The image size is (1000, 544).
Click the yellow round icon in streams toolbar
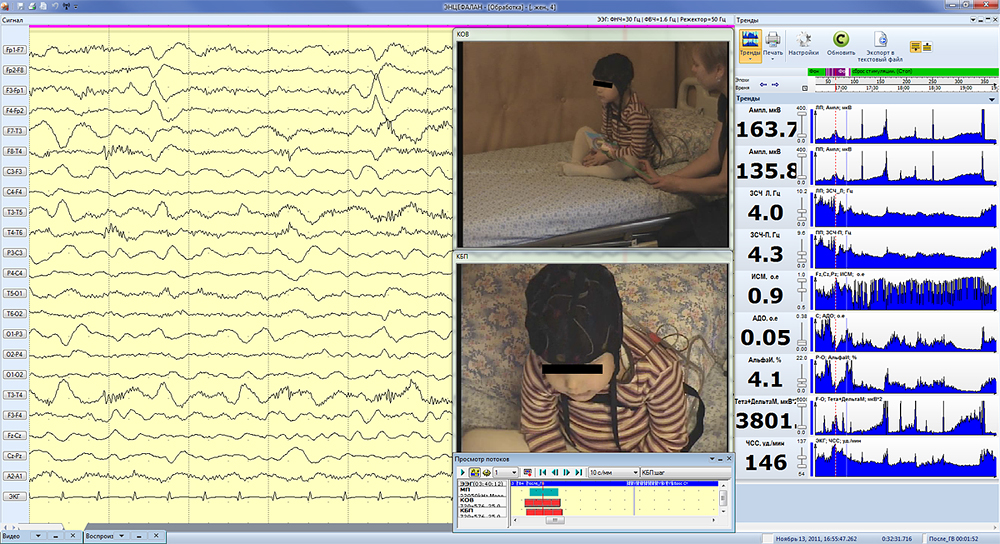[487, 473]
